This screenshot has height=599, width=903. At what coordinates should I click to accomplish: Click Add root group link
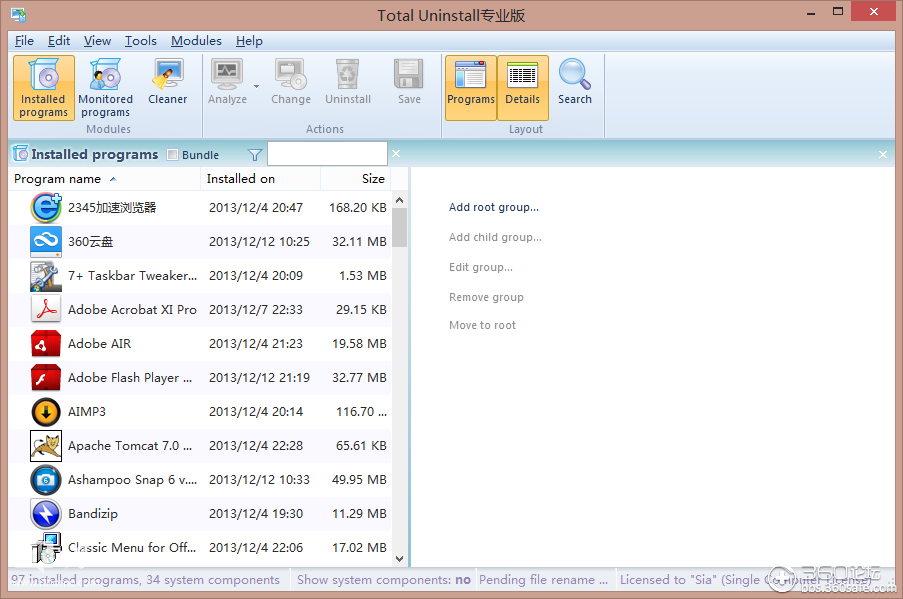(494, 207)
